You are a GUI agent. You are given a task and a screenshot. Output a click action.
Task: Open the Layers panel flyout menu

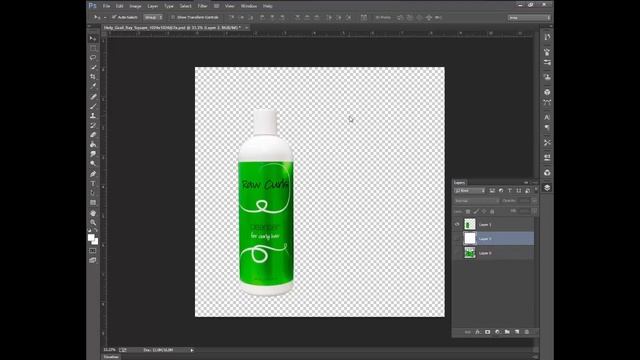[535, 182]
